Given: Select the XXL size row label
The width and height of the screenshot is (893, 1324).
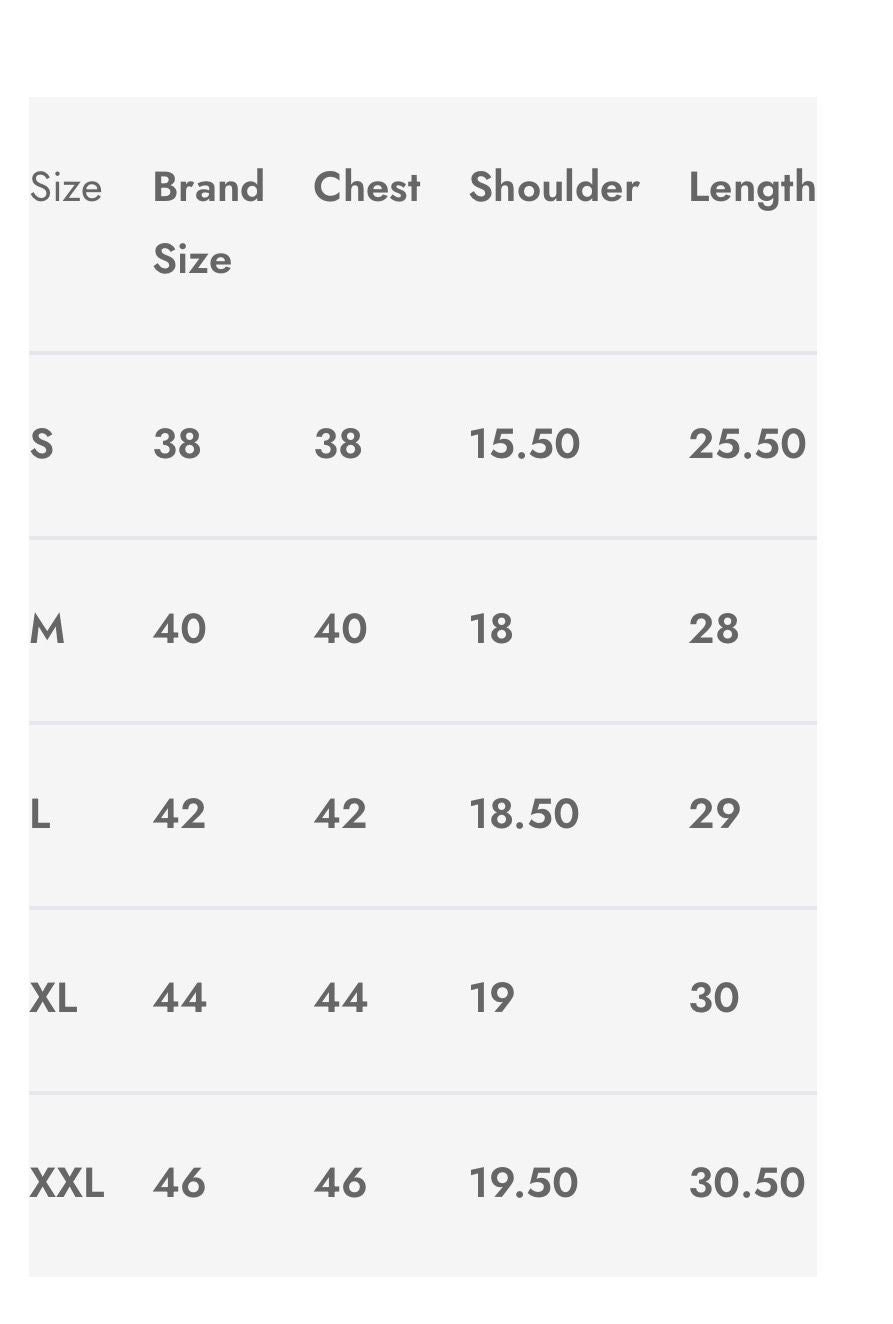Looking at the screenshot, I should click(66, 1183).
